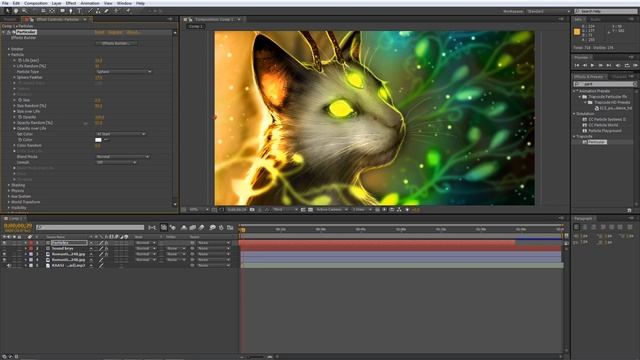
Task: Toggle Color stopwatch in Particle group
Action: point(20,140)
